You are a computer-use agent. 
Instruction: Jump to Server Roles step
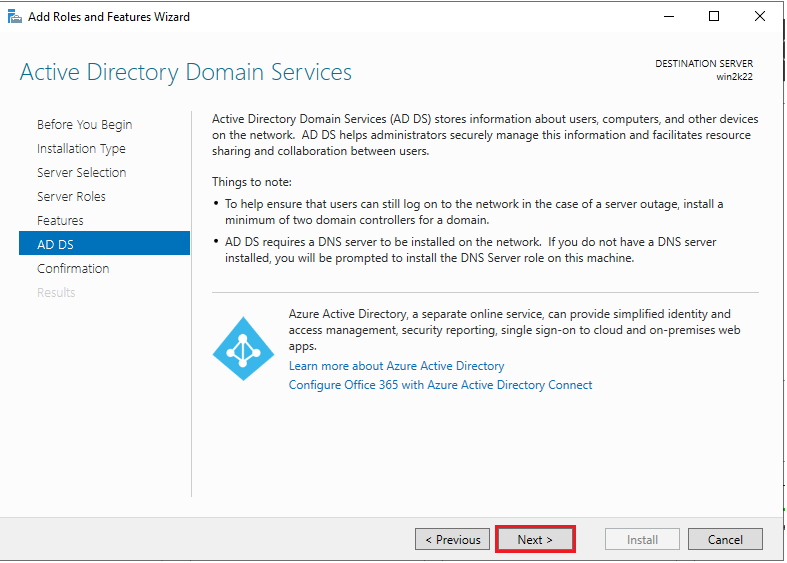(x=71, y=197)
